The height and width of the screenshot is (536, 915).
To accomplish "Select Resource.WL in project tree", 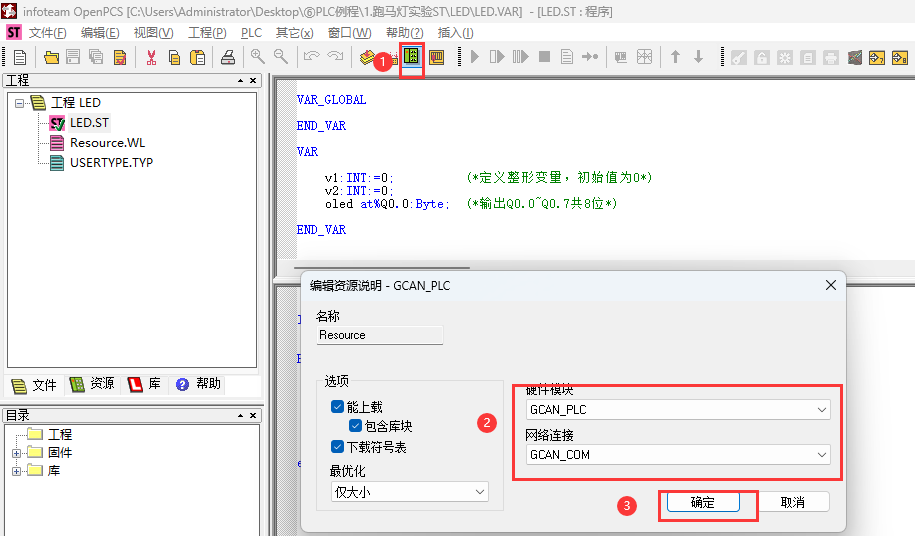I will click(107, 143).
